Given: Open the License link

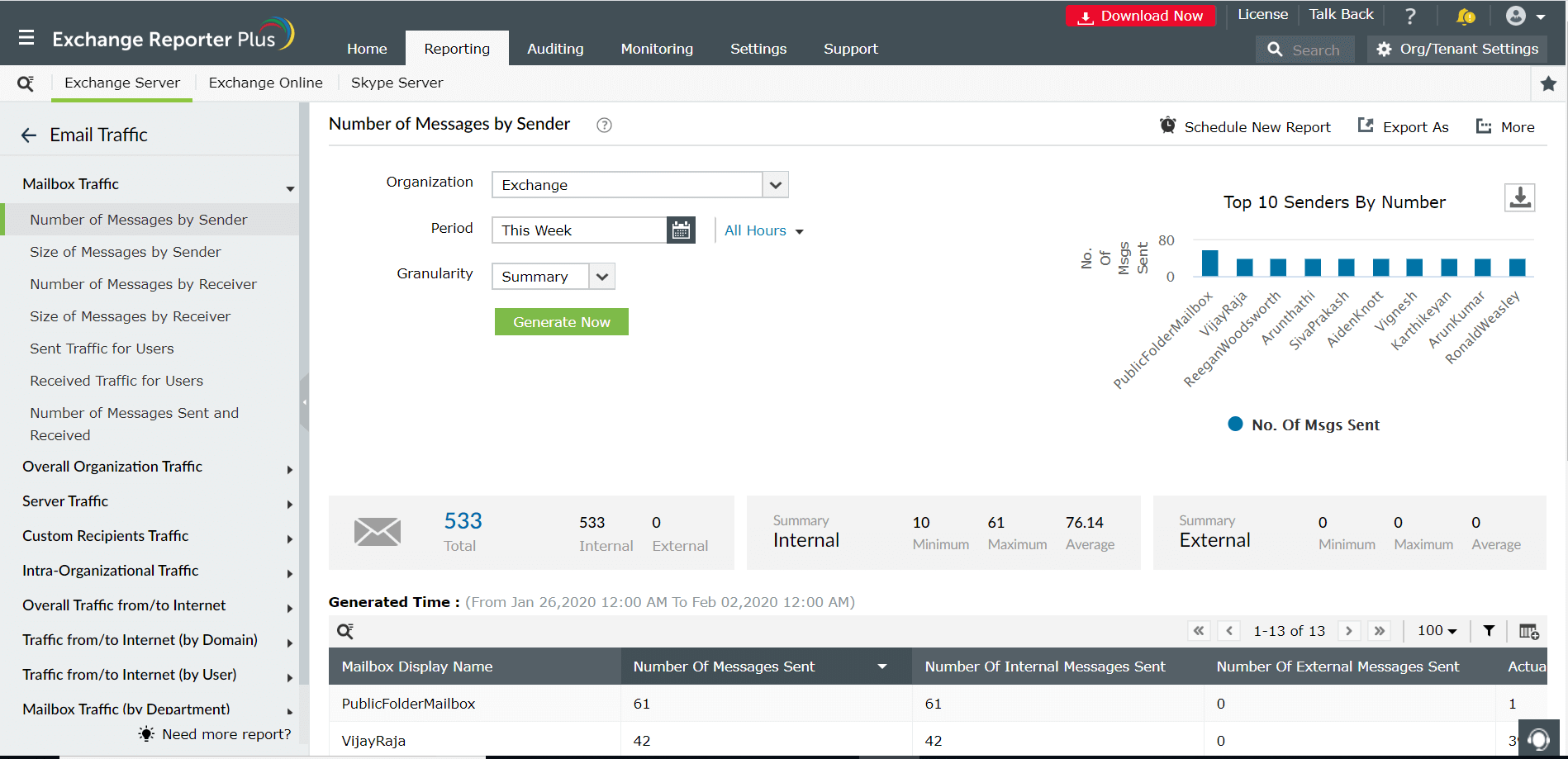Looking at the screenshot, I should coord(1262,15).
